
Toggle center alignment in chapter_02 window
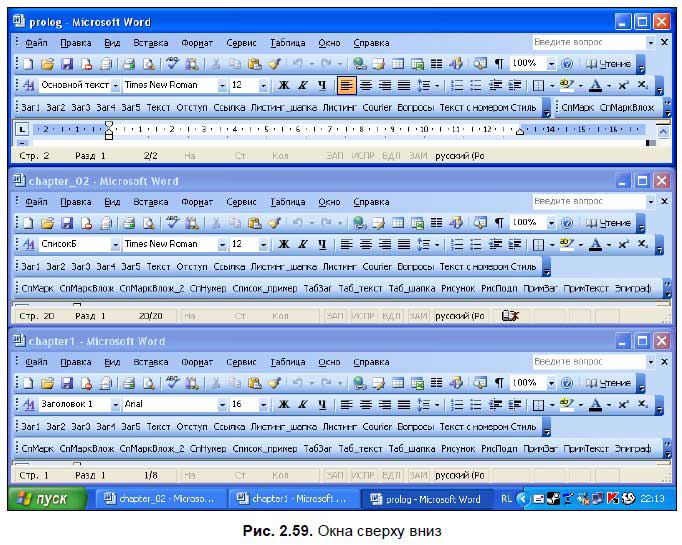click(366, 244)
